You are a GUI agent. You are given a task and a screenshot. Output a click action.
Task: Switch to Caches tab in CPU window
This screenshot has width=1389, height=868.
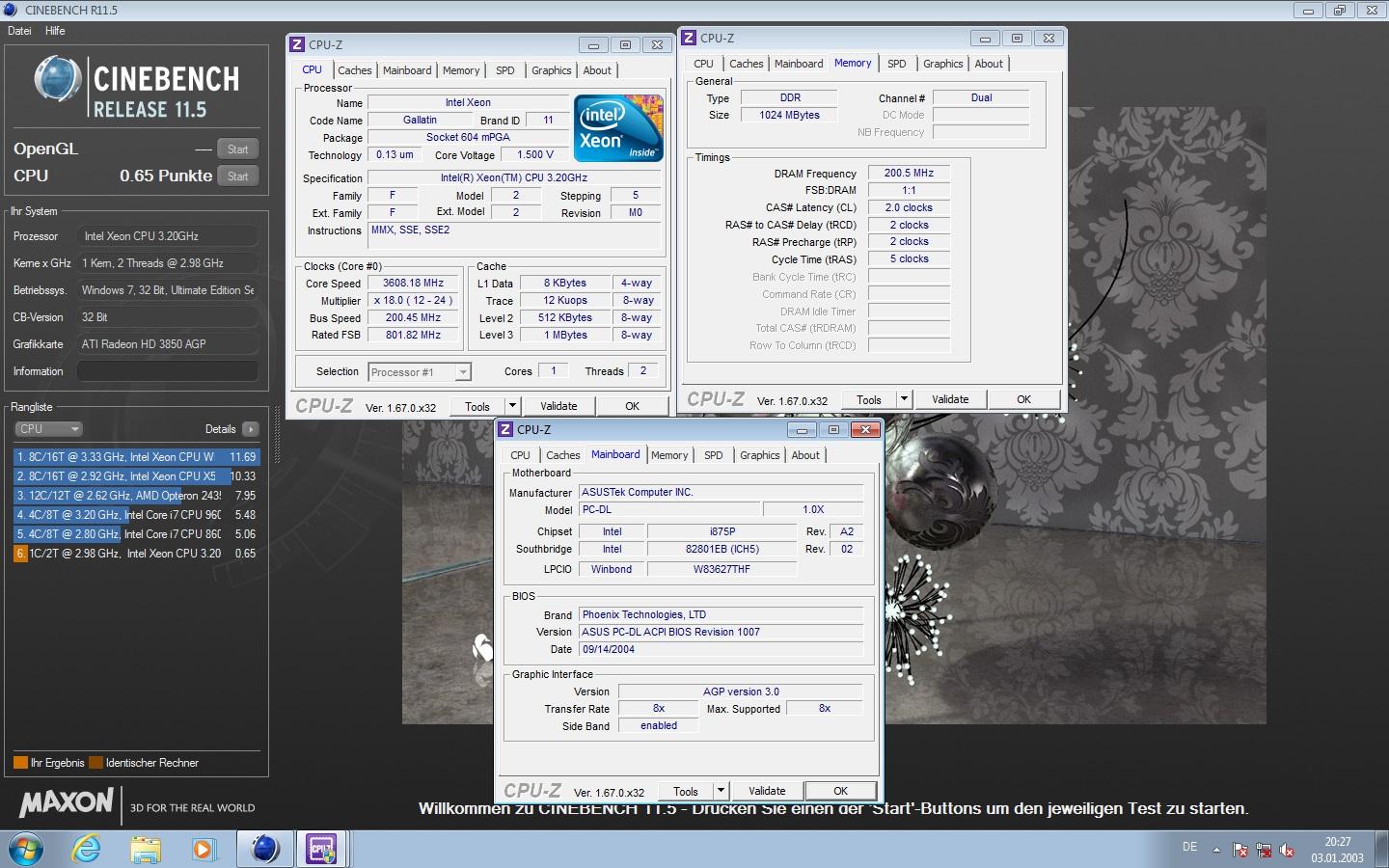355,70
